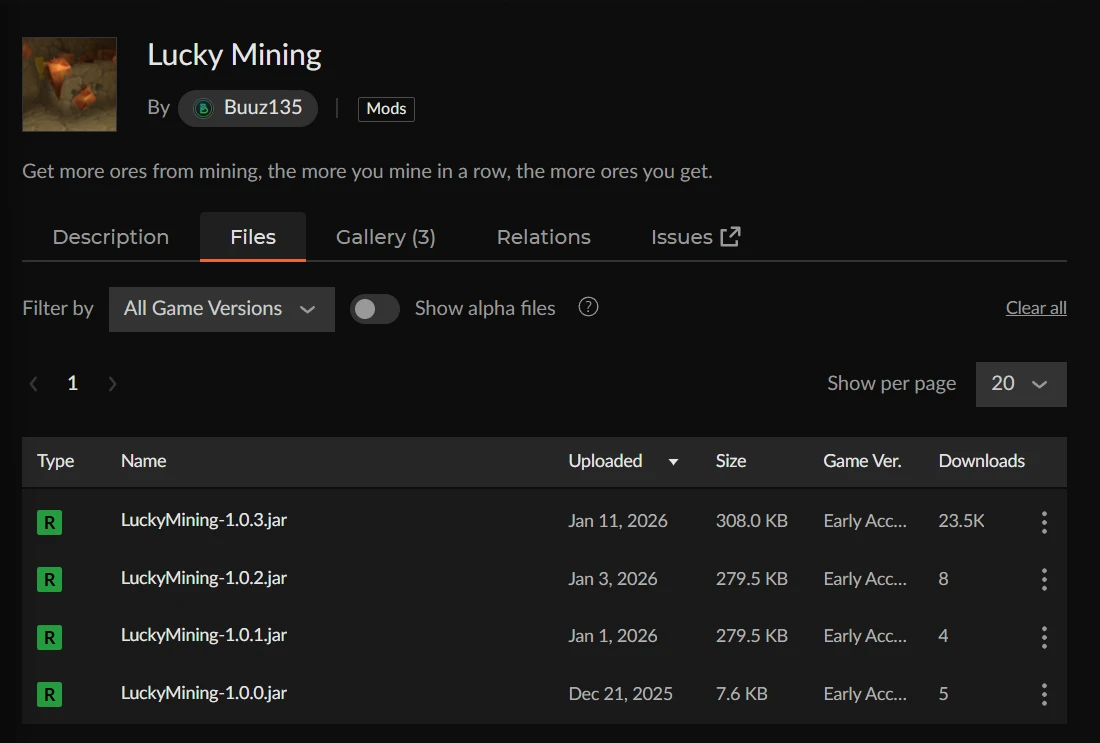
Task: Enable the Show alpha files toggle
Action: click(375, 309)
